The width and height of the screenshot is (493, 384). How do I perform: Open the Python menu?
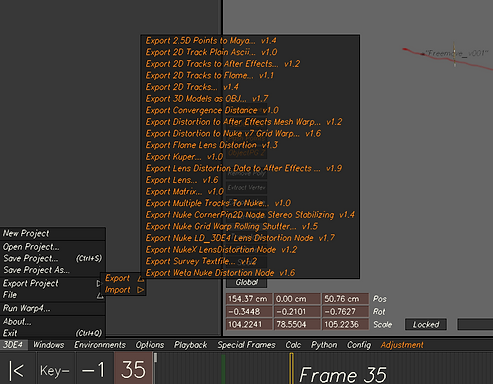tap(324, 345)
